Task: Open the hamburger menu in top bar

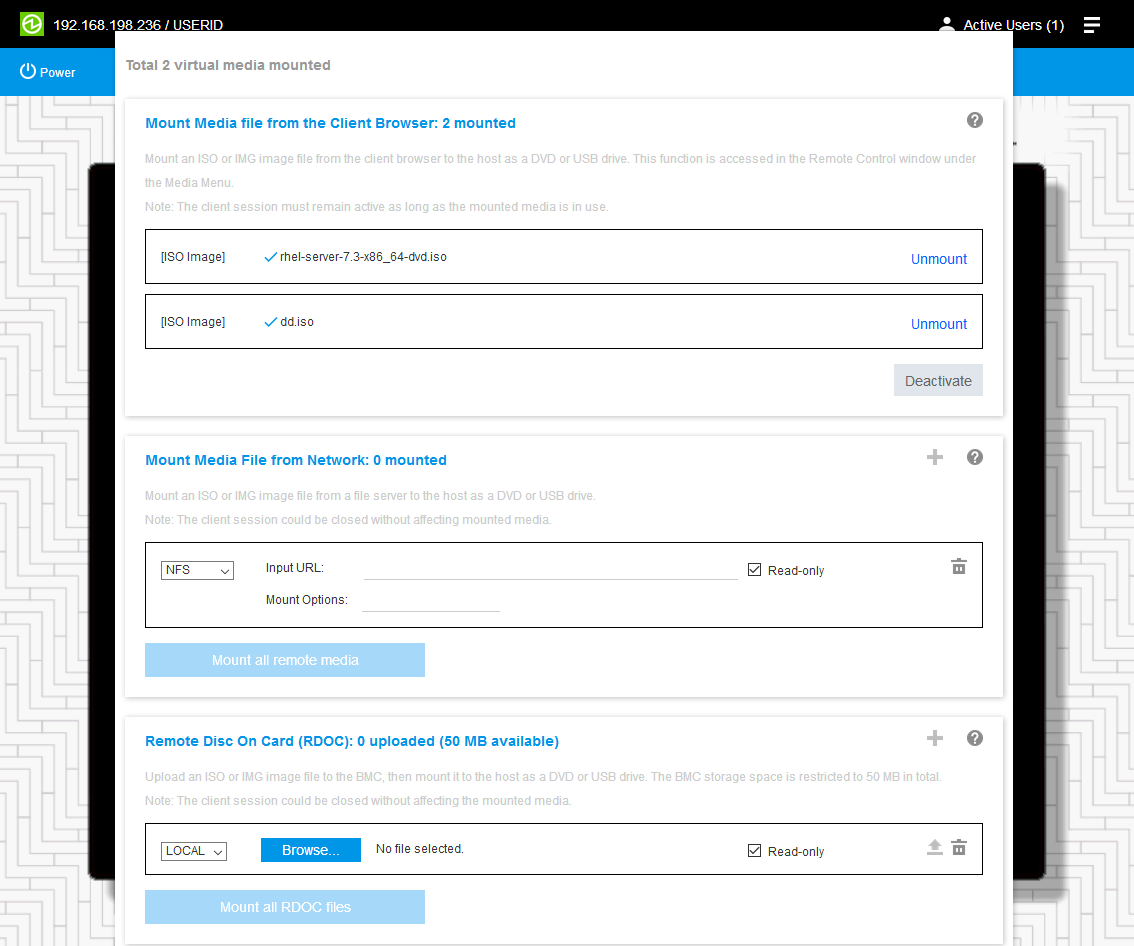Action: click(1091, 25)
